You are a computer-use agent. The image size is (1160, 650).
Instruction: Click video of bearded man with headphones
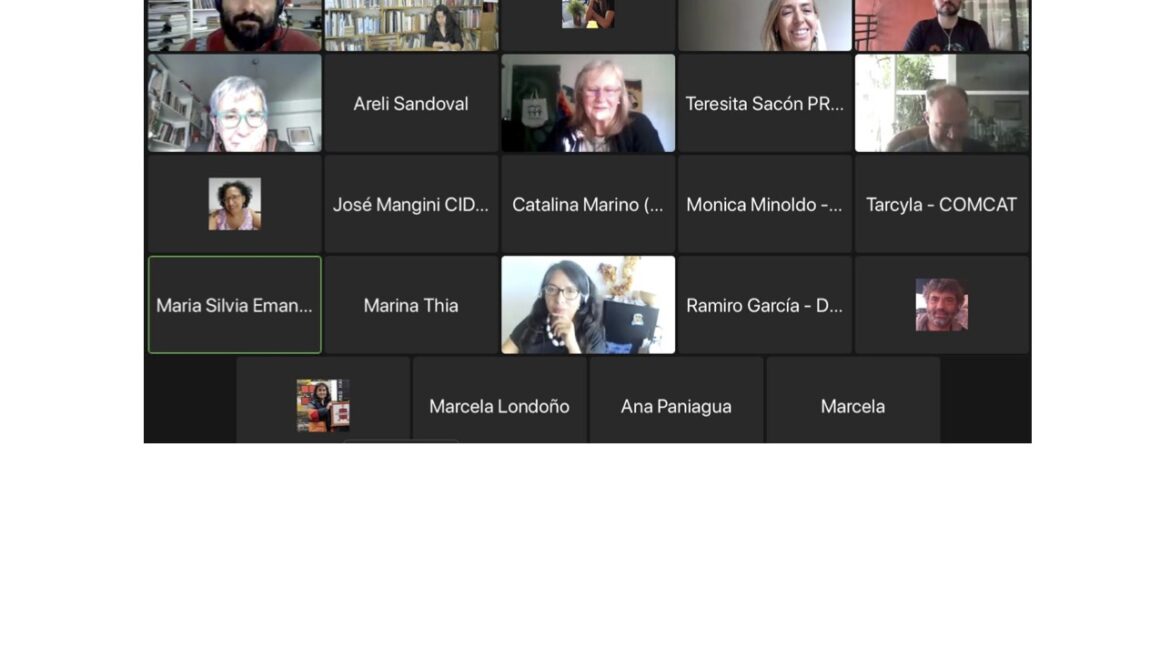(x=235, y=25)
